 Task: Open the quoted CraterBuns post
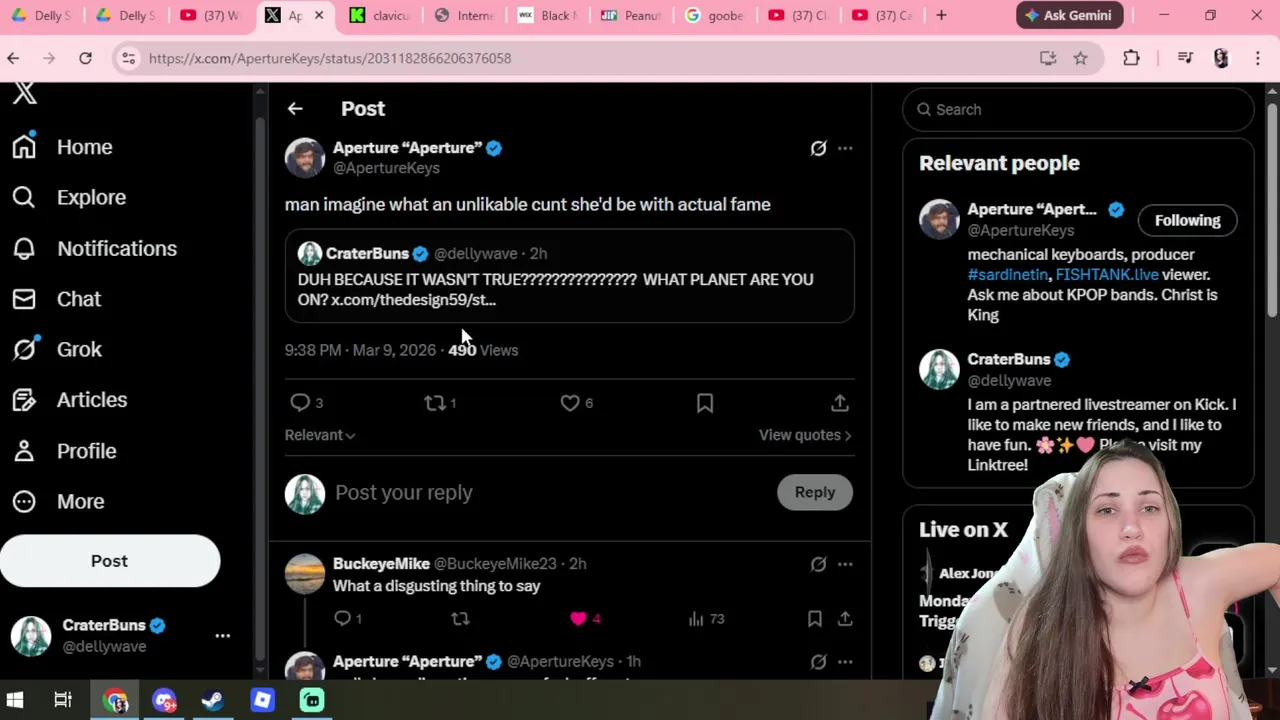(570, 276)
